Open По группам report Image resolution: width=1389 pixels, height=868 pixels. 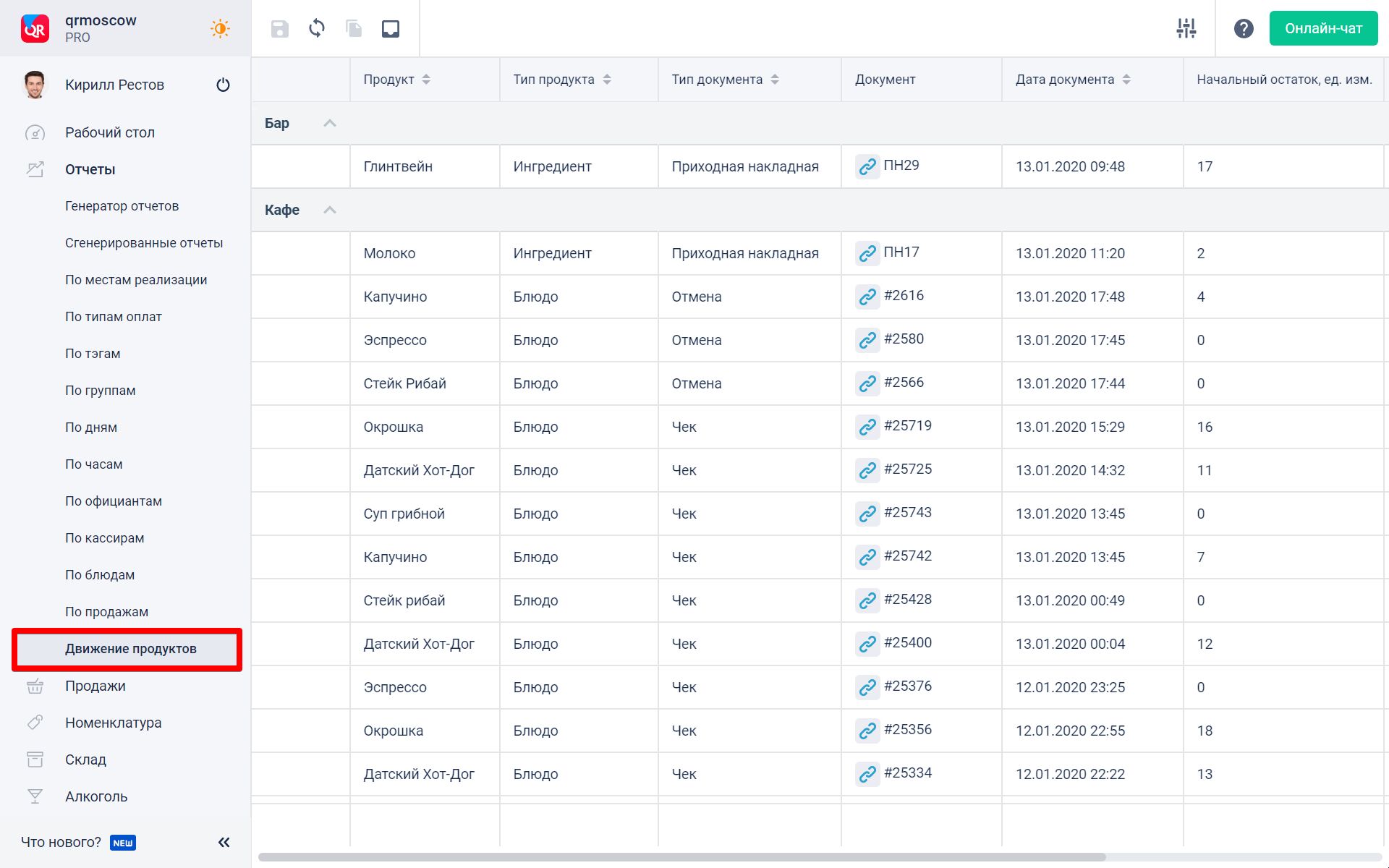(x=101, y=391)
